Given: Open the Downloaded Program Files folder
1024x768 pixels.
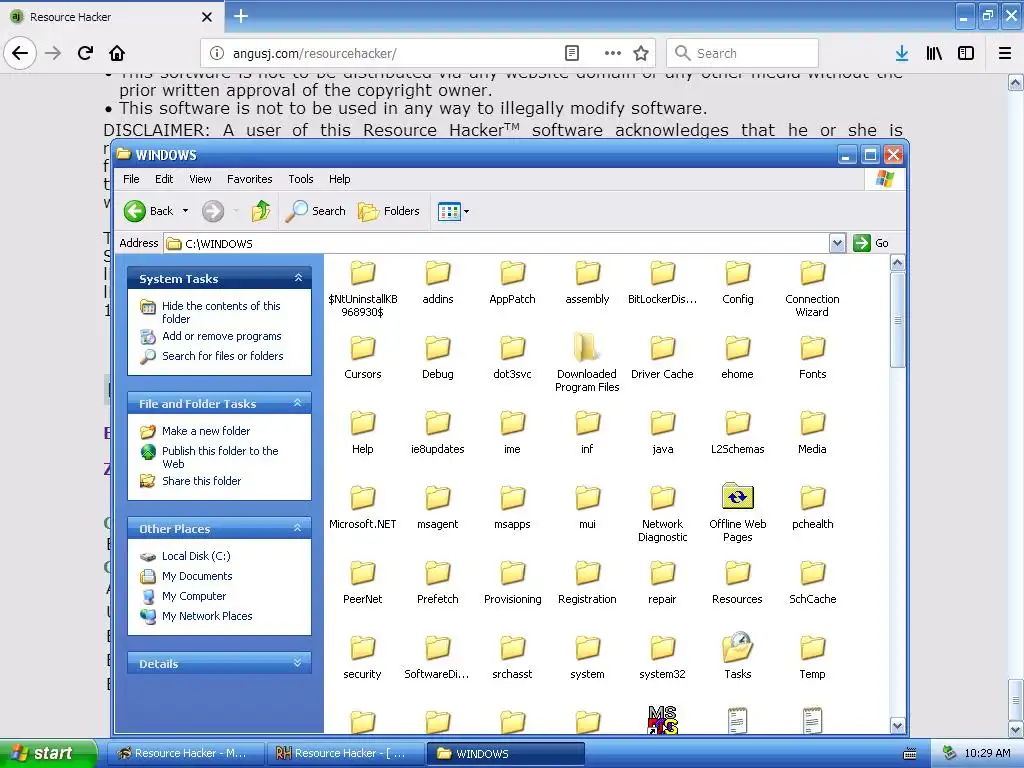Looking at the screenshot, I should coord(586,363).
